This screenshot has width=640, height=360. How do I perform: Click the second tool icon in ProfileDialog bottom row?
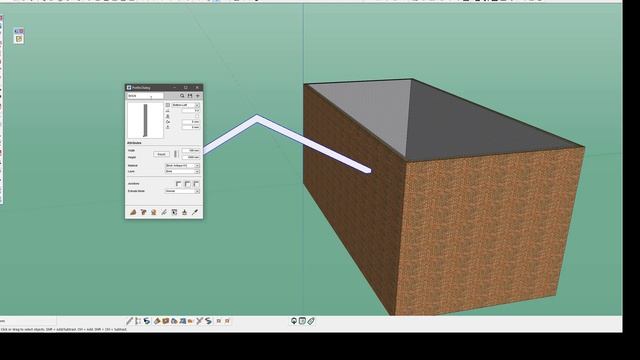tap(143, 212)
